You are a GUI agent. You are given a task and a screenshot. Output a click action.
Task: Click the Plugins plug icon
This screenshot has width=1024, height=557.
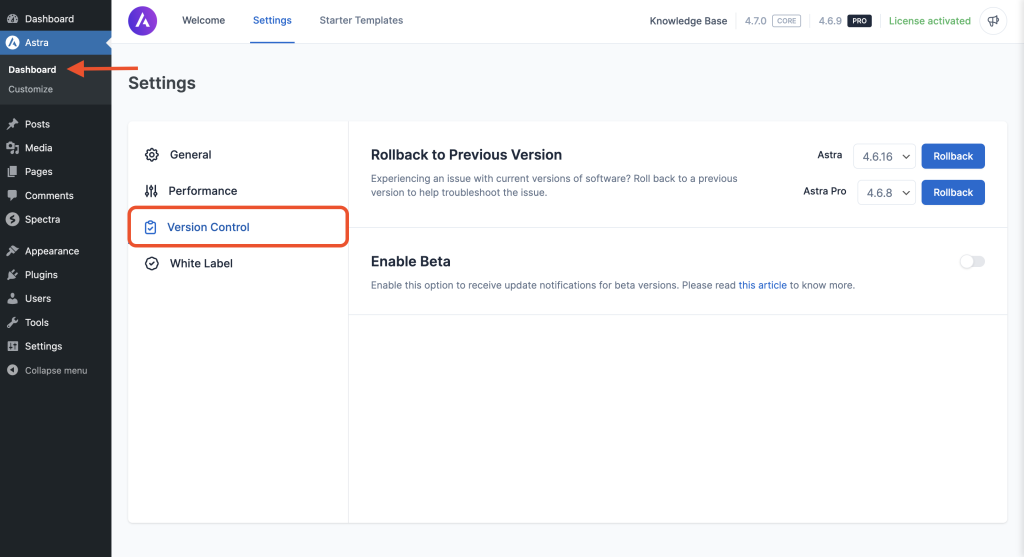tap(12, 275)
